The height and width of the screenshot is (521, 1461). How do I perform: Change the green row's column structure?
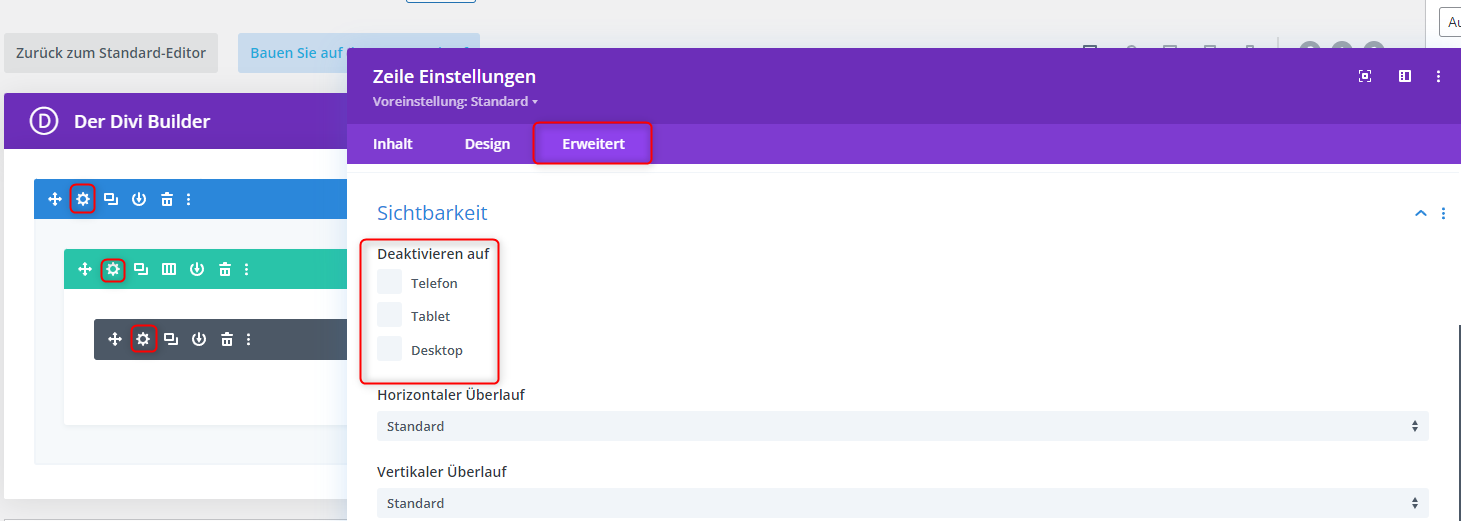click(169, 269)
